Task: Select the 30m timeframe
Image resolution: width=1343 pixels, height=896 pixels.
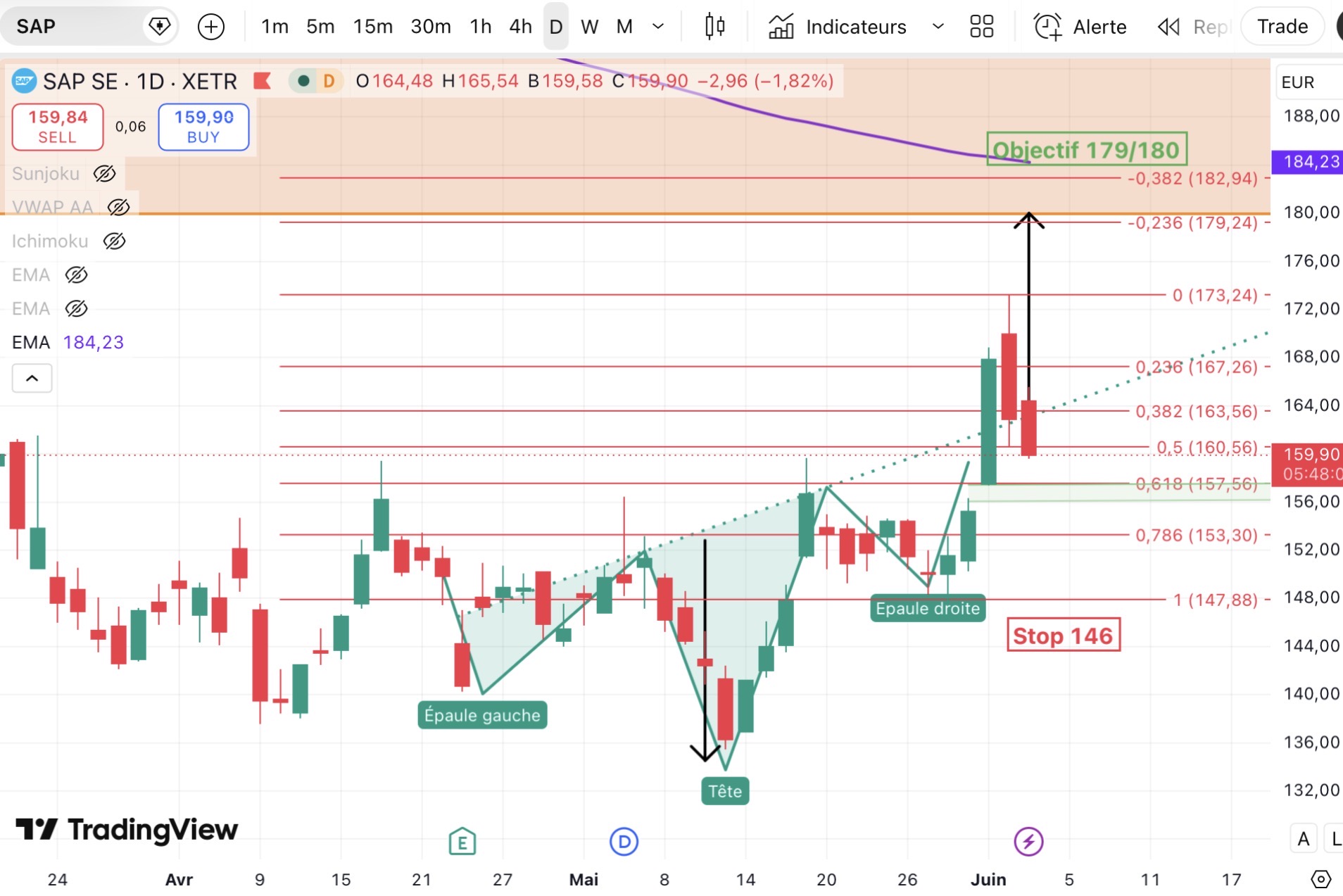Action: (x=431, y=27)
